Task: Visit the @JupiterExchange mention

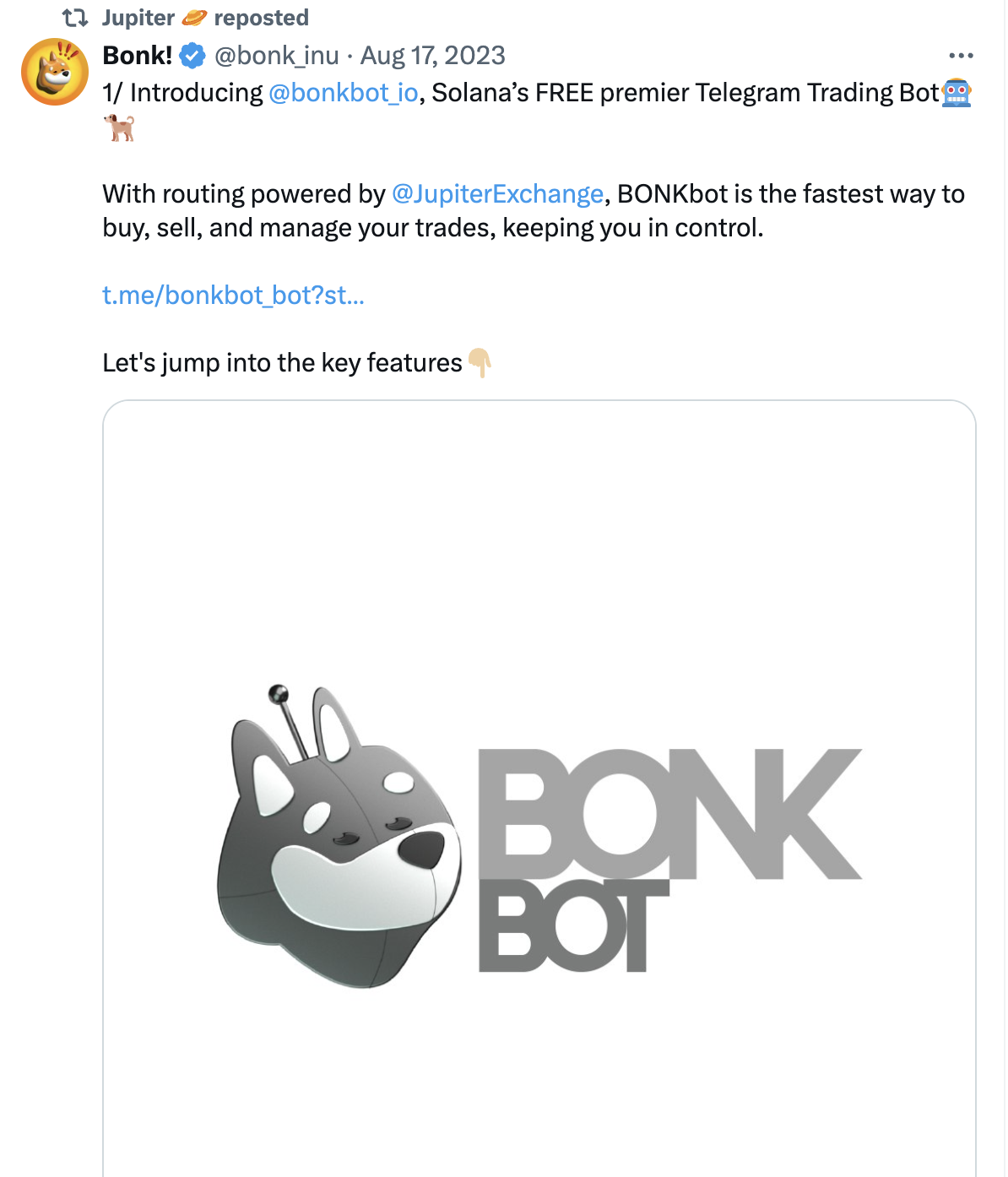Action: 497,194
